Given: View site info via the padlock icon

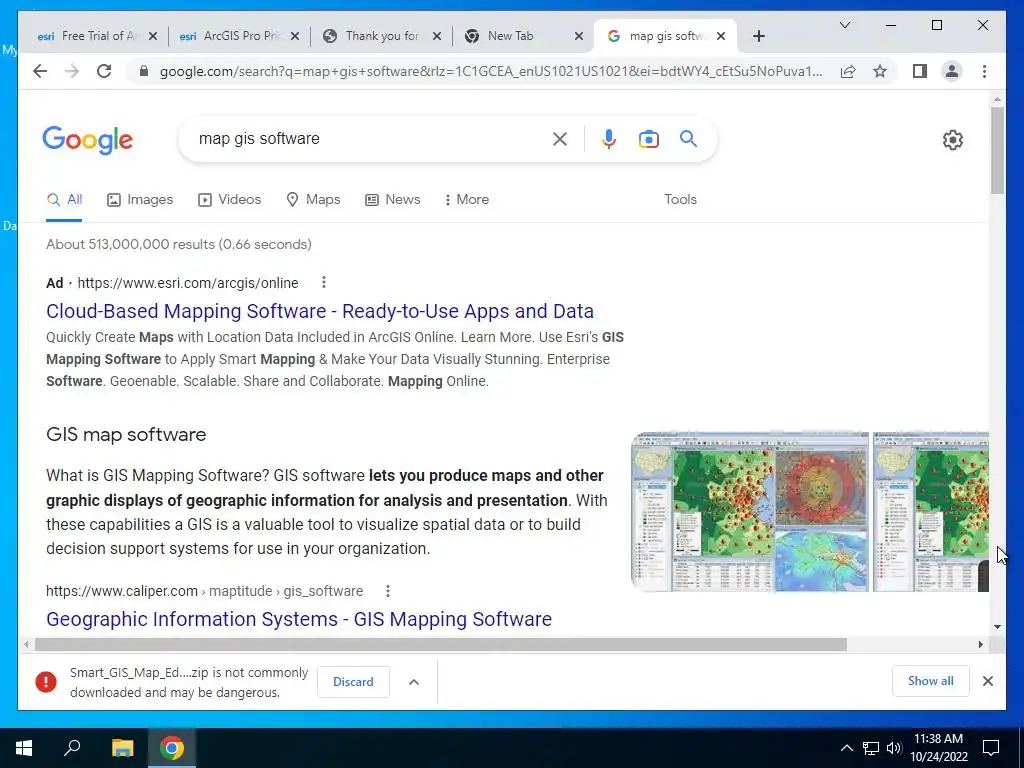Looking at the screenshot, I should (x=144, y=71).
